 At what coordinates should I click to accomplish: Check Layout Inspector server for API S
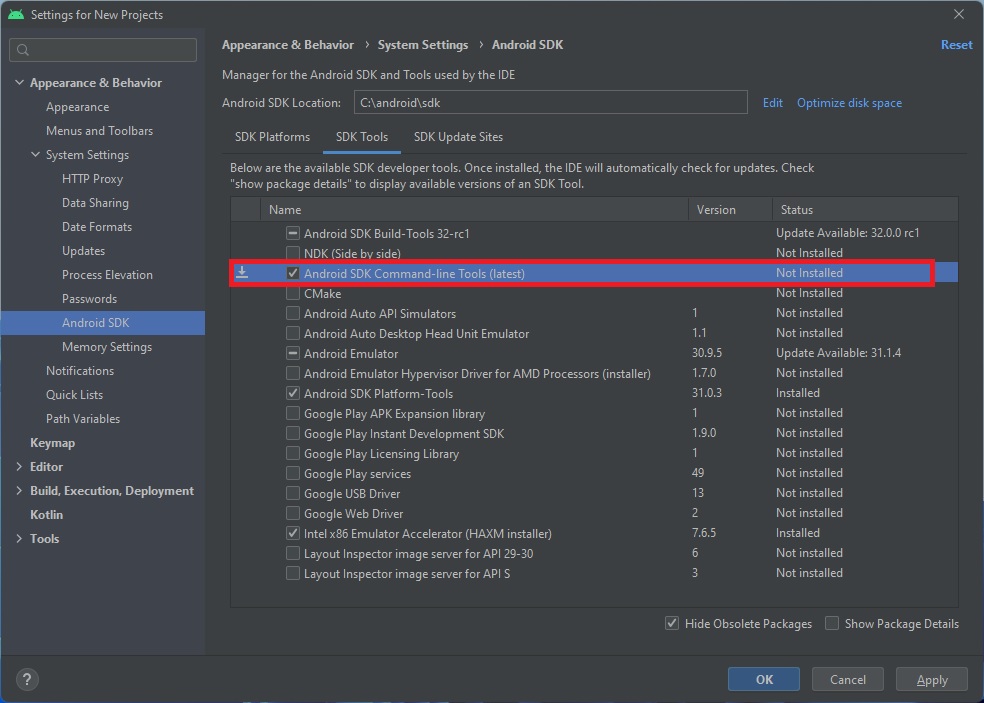(x=292, y=574)
